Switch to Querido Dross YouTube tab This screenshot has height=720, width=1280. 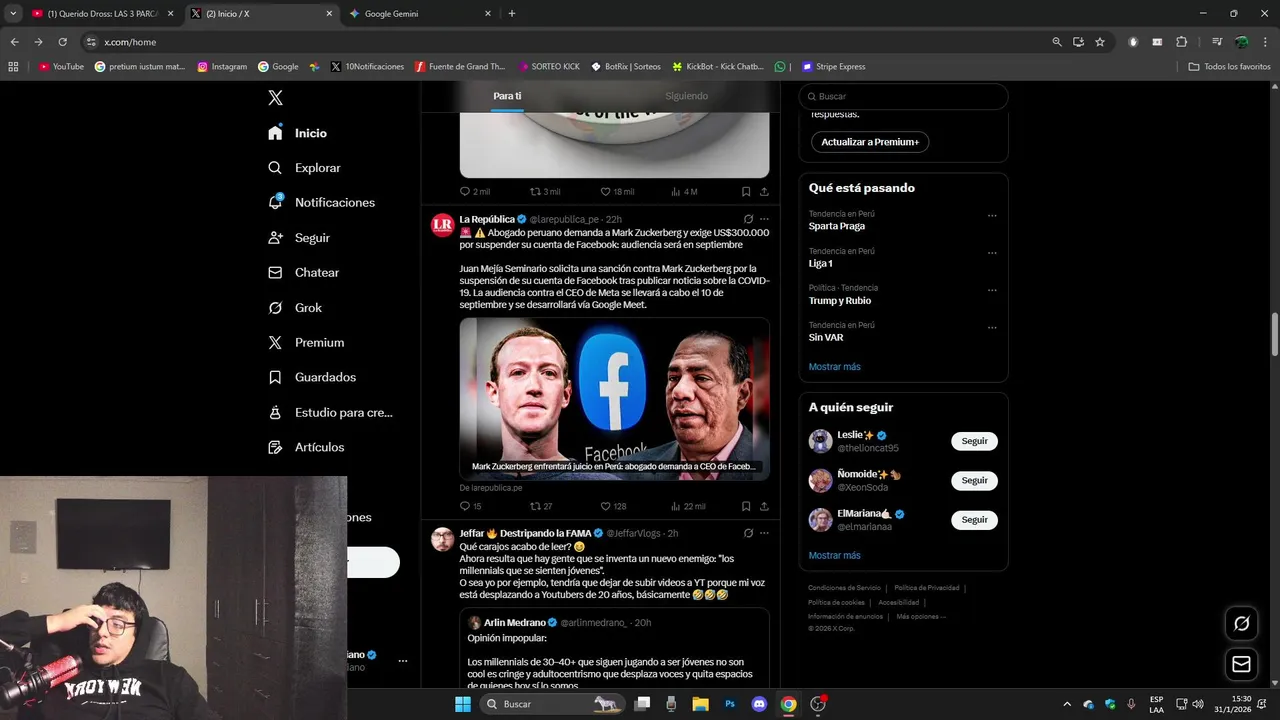(x=101, y=14)
